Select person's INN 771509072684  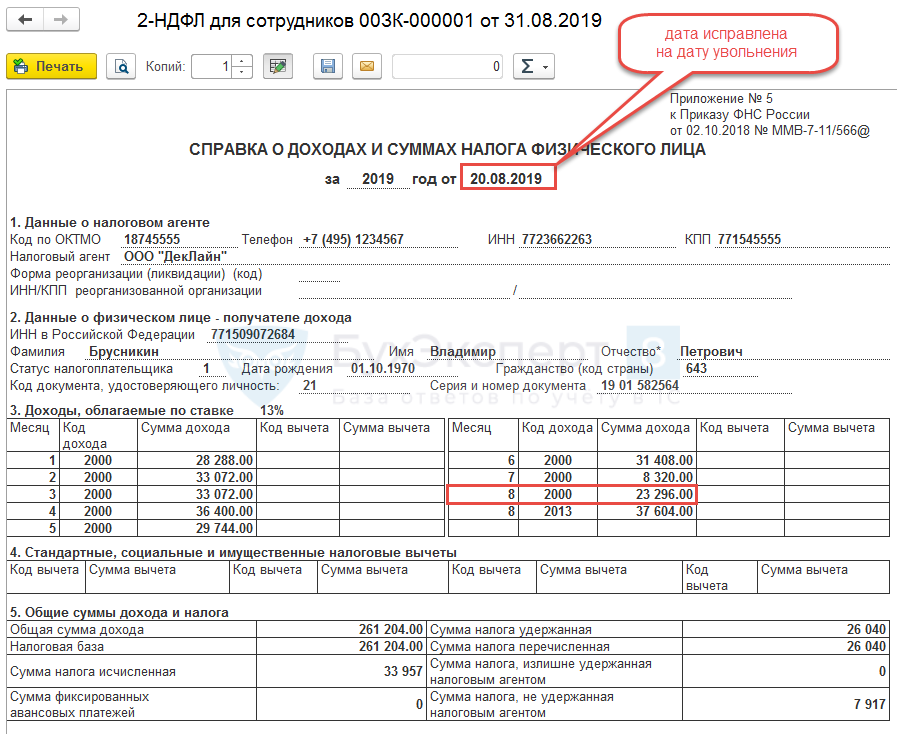(253, 334)
